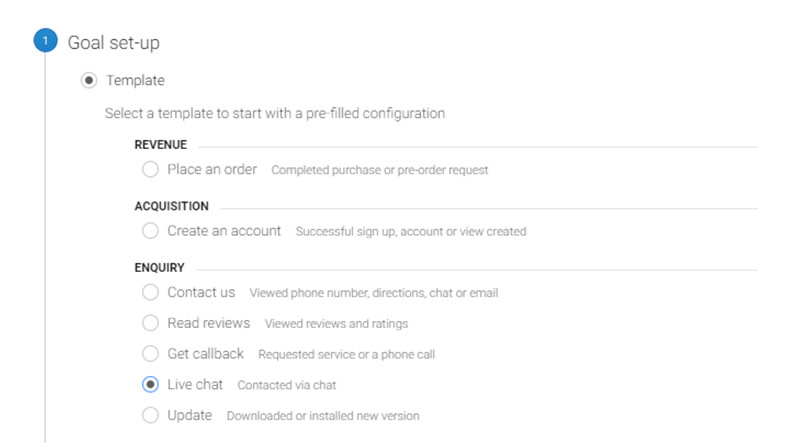
Task: Click 'Downloaded or installed new version' description
Action: click(x=322, y=416)
